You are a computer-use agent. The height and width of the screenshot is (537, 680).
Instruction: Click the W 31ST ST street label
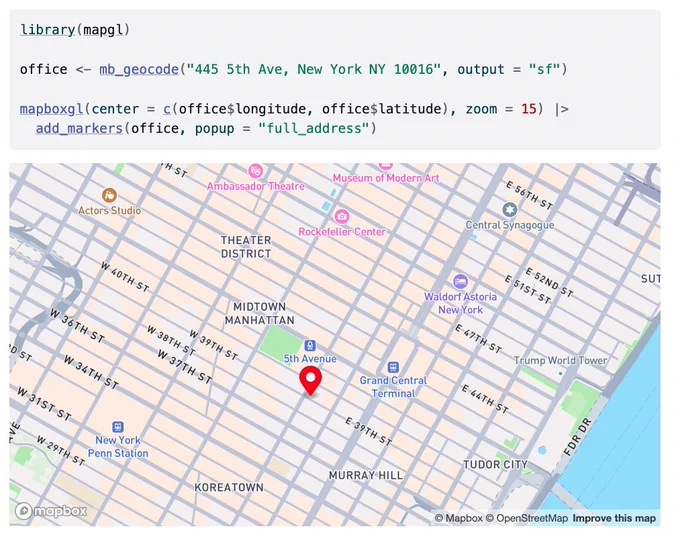tap(44, 404)
